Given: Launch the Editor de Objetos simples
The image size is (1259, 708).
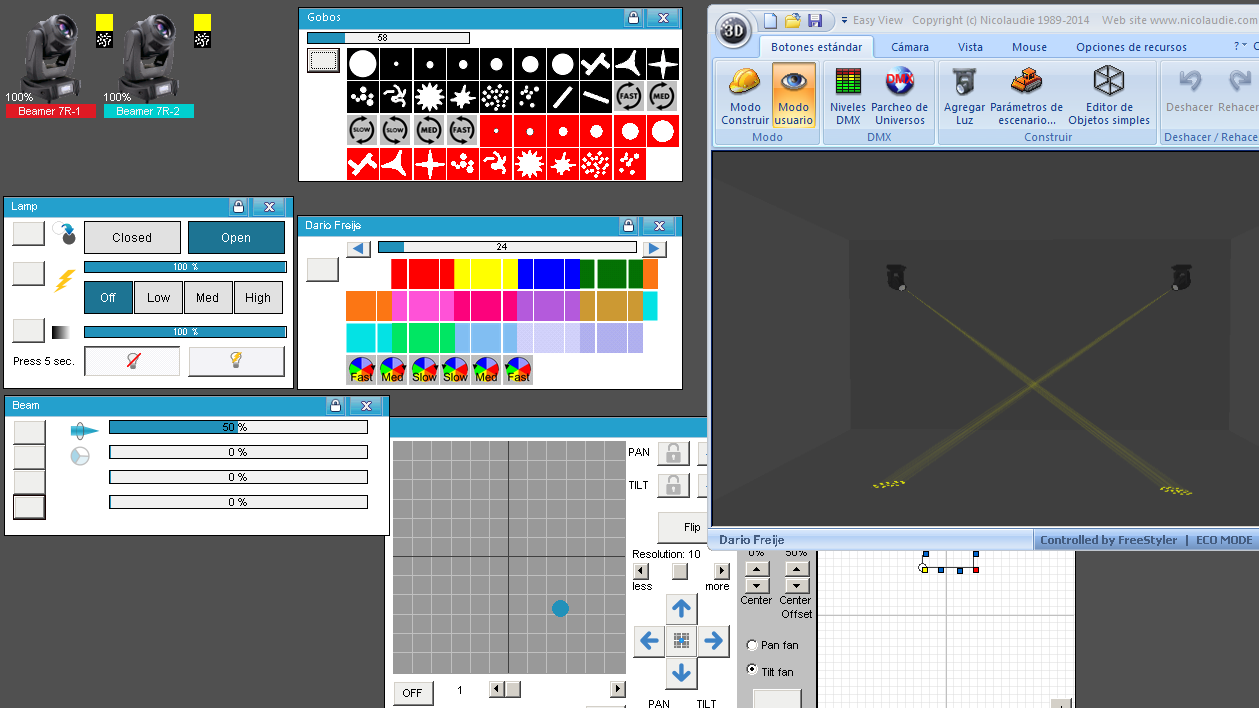Looking at the screenshot, I should pyautogui.click(x=1108, y=95).
